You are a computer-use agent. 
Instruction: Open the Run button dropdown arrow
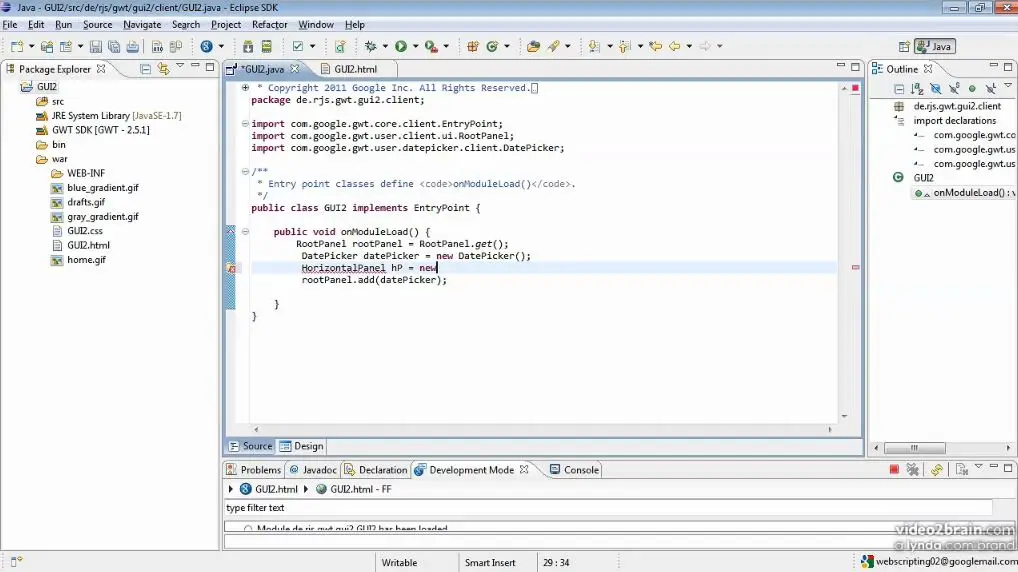[414, 47]
